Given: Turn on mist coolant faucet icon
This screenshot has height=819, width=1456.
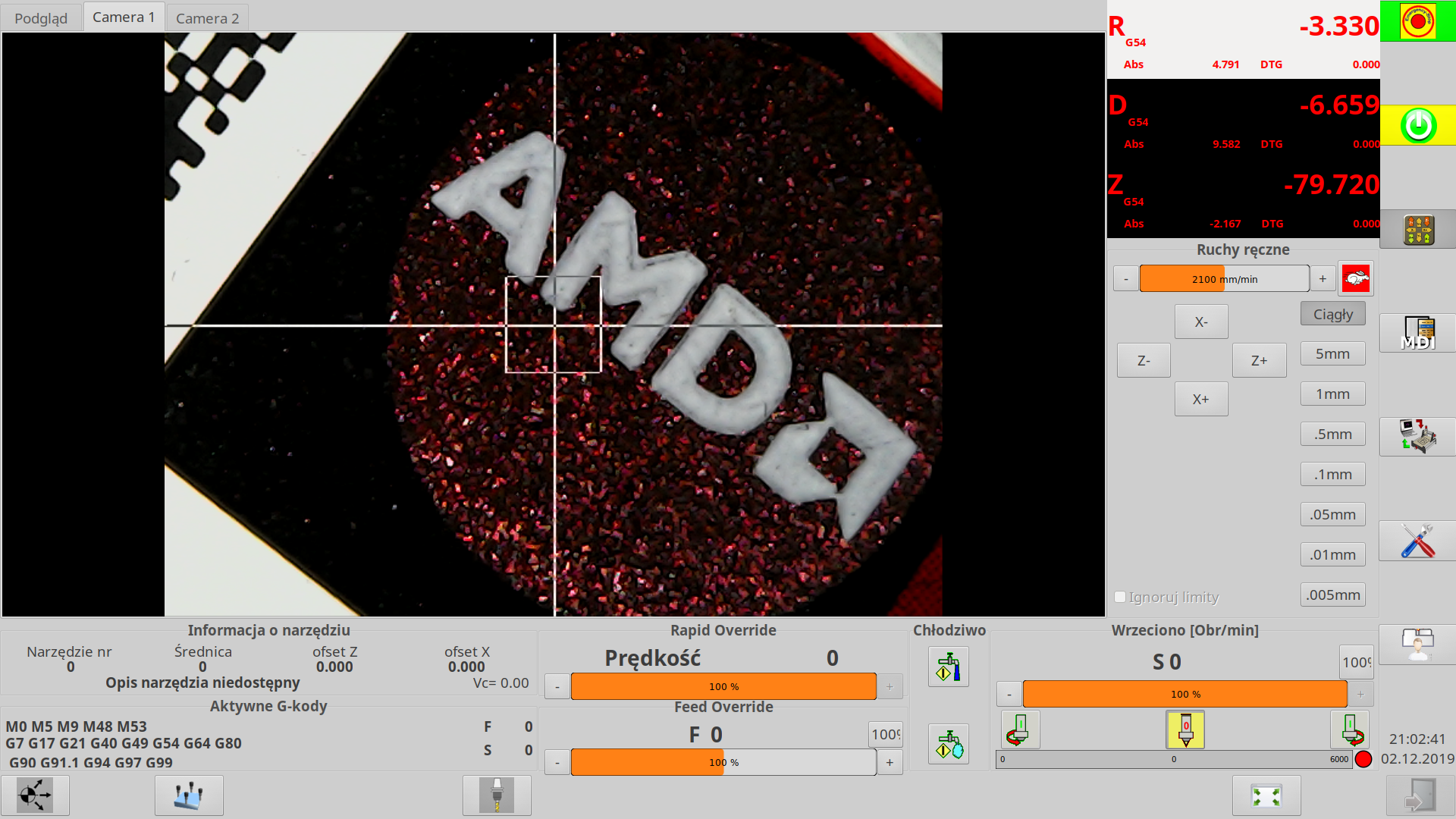Looking at the screenshot, I should click(949, 744).
